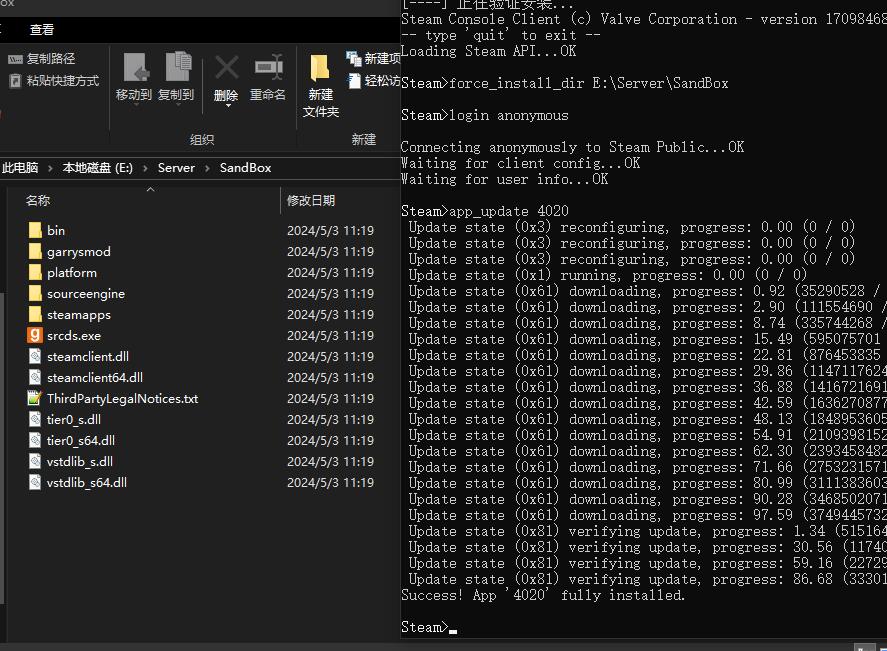Switch to the 查看 (View) ribbon tab
Image resolution: width=887 pixels, height=651 pixels.
(x=42, y=29)
